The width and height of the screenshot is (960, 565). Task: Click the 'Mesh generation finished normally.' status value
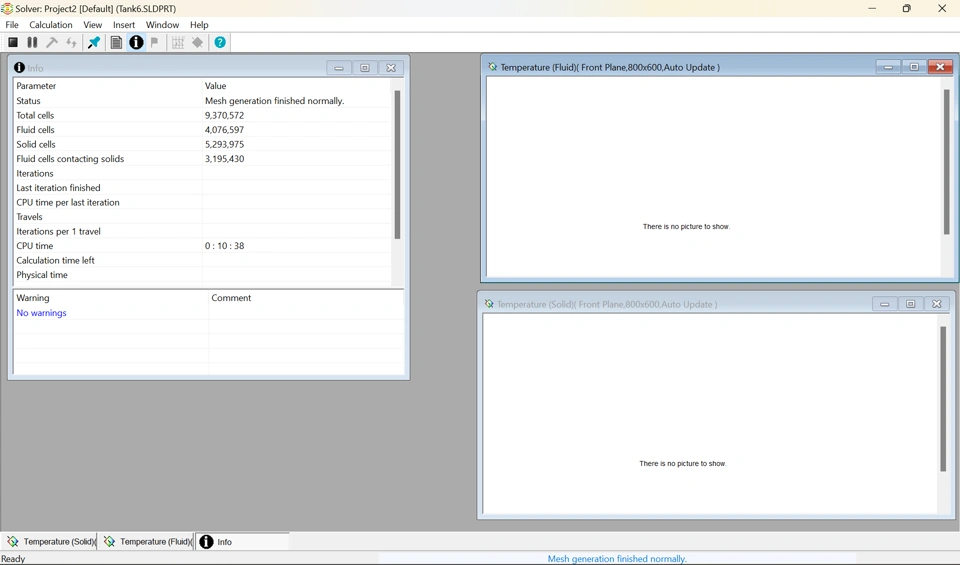click(274, 100)
